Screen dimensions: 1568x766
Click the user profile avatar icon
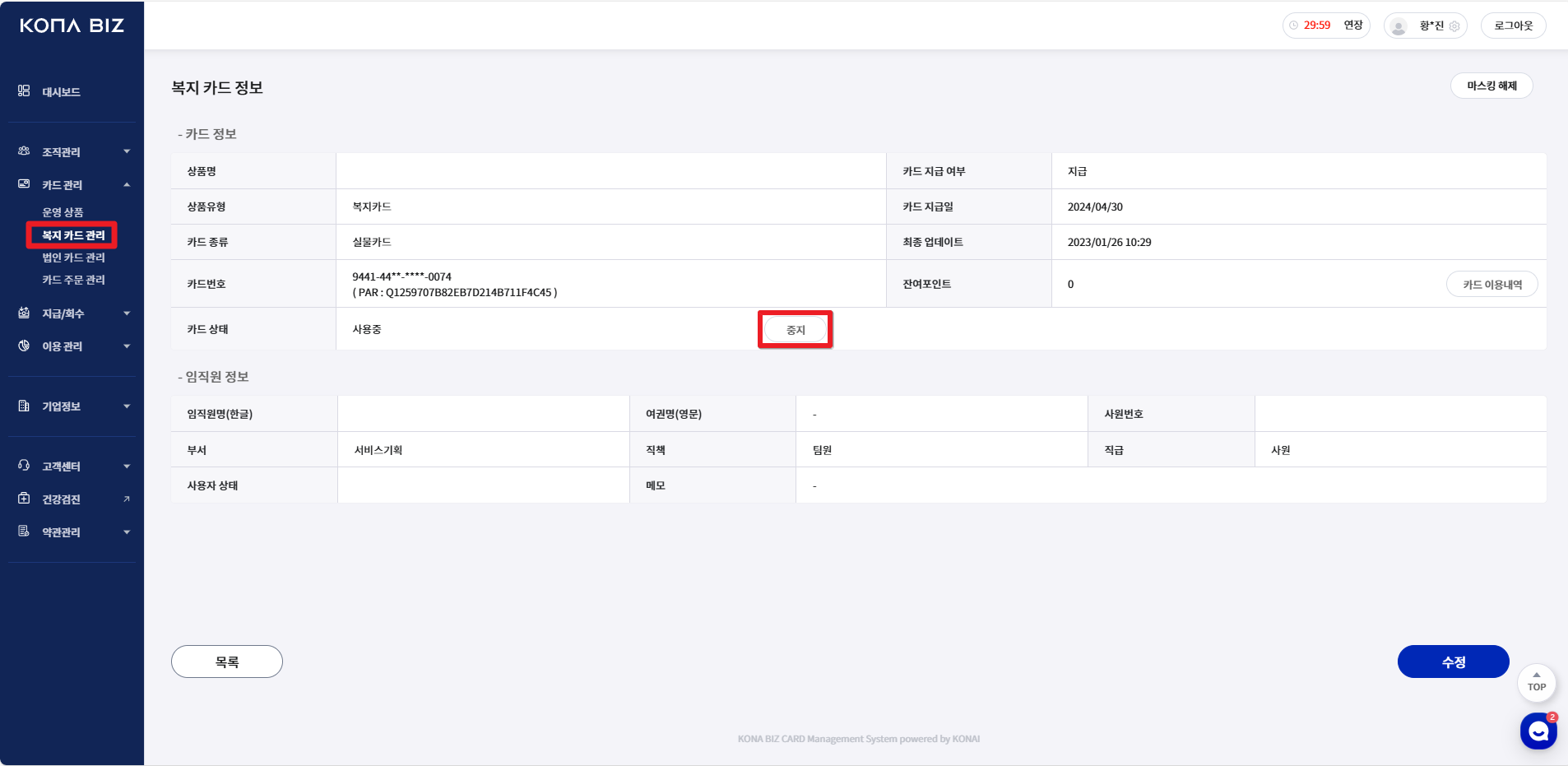[x=1399, y=26]
